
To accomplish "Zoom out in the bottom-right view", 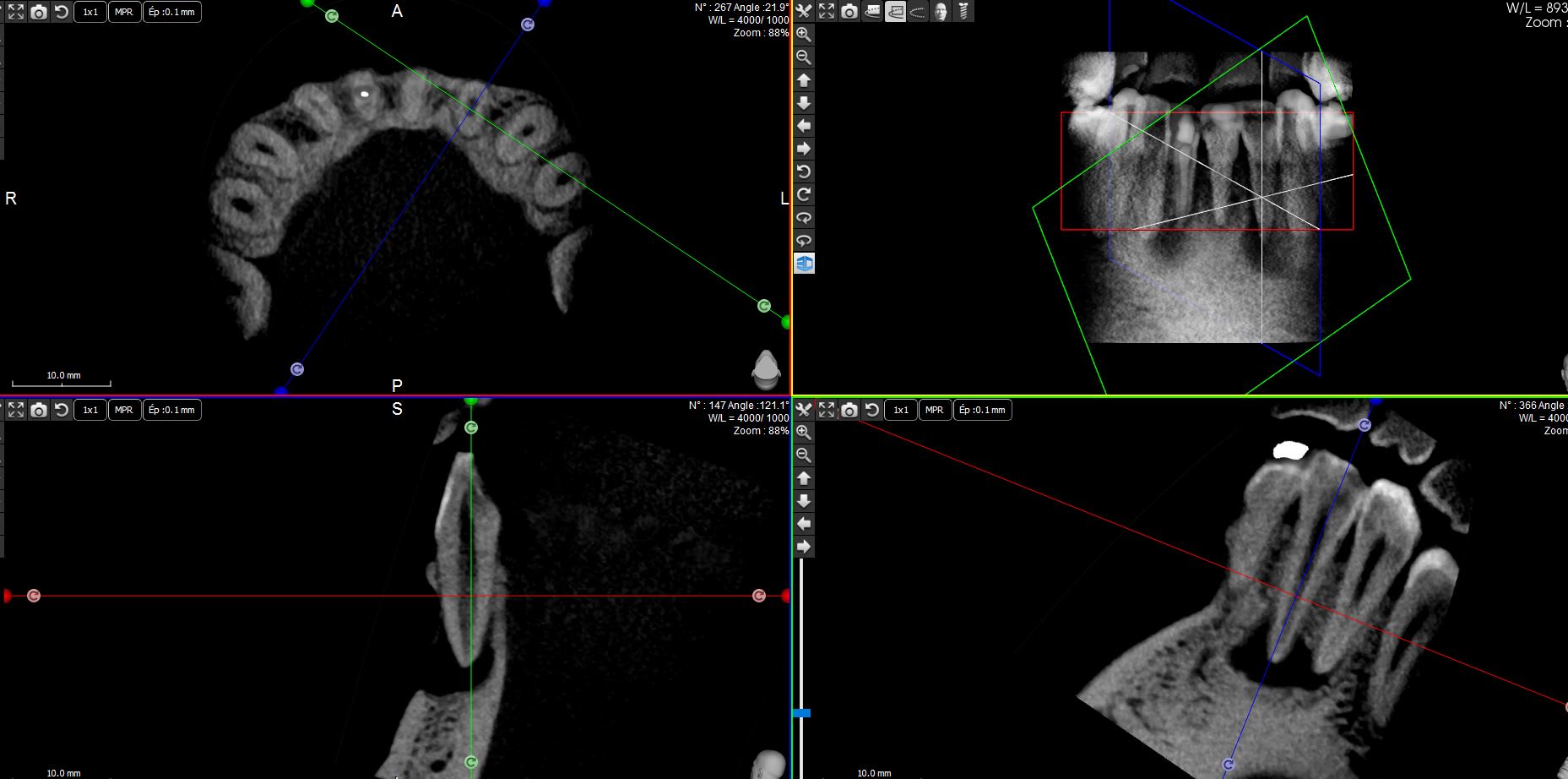I will pyautogui.click(x=804, y=455).
